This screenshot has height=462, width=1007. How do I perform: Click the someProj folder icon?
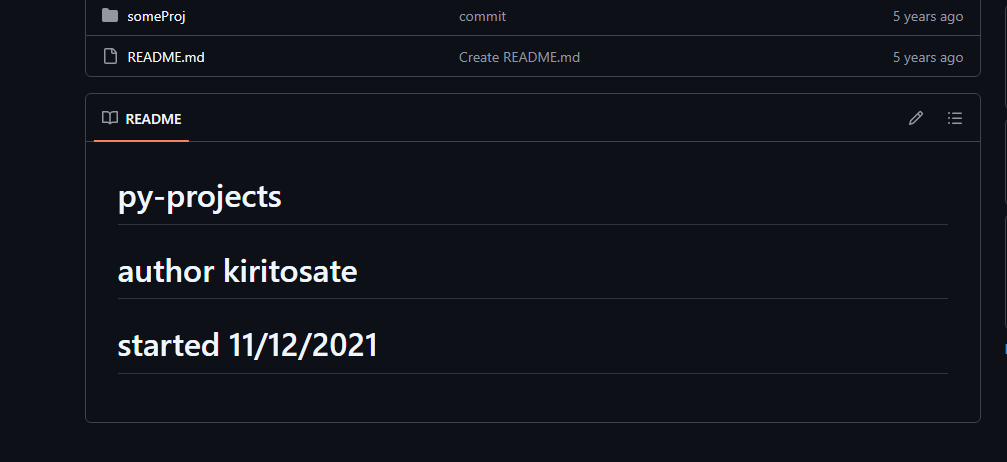(110, 16)
